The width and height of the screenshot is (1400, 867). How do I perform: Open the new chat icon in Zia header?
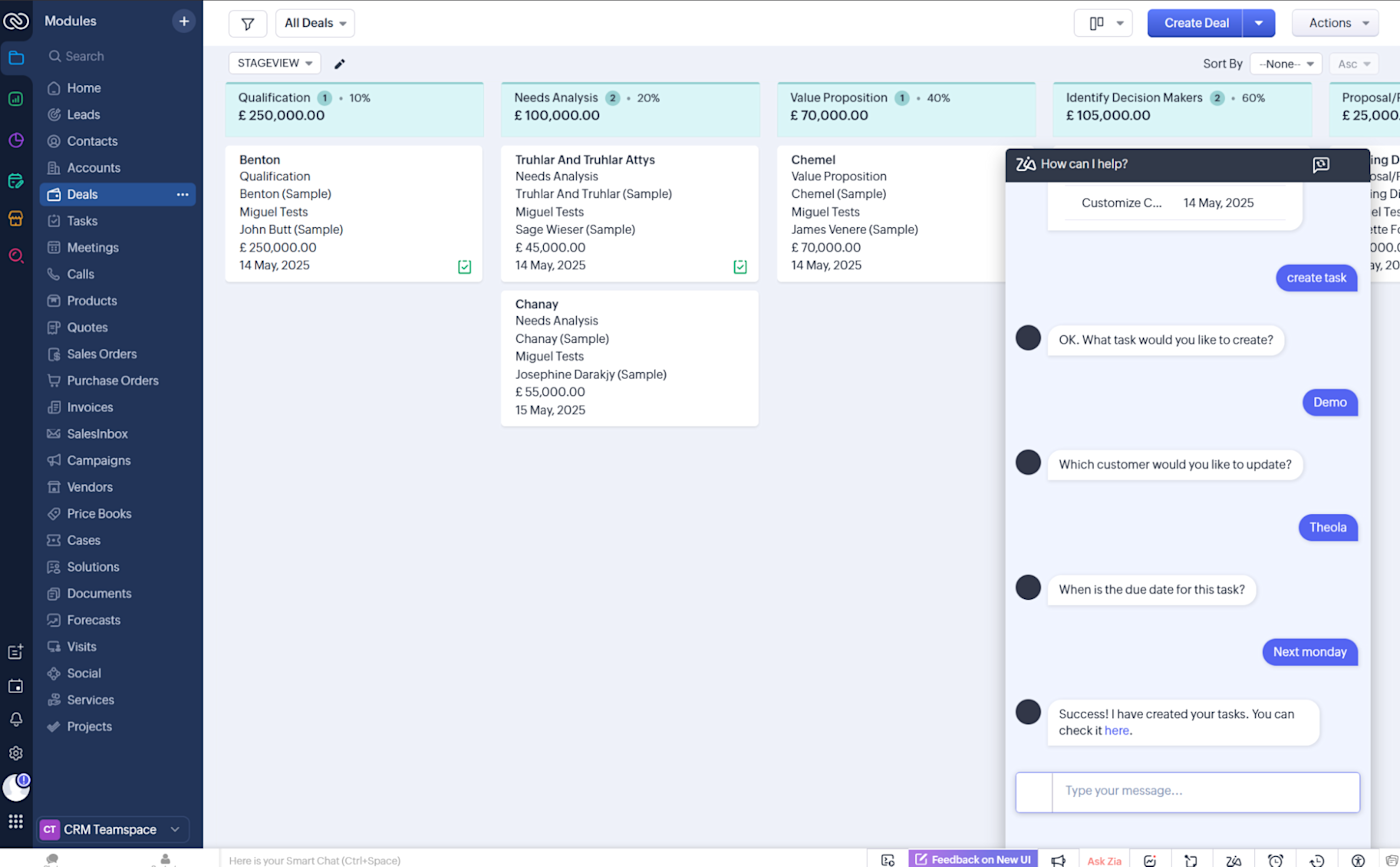coord(1321,165)
